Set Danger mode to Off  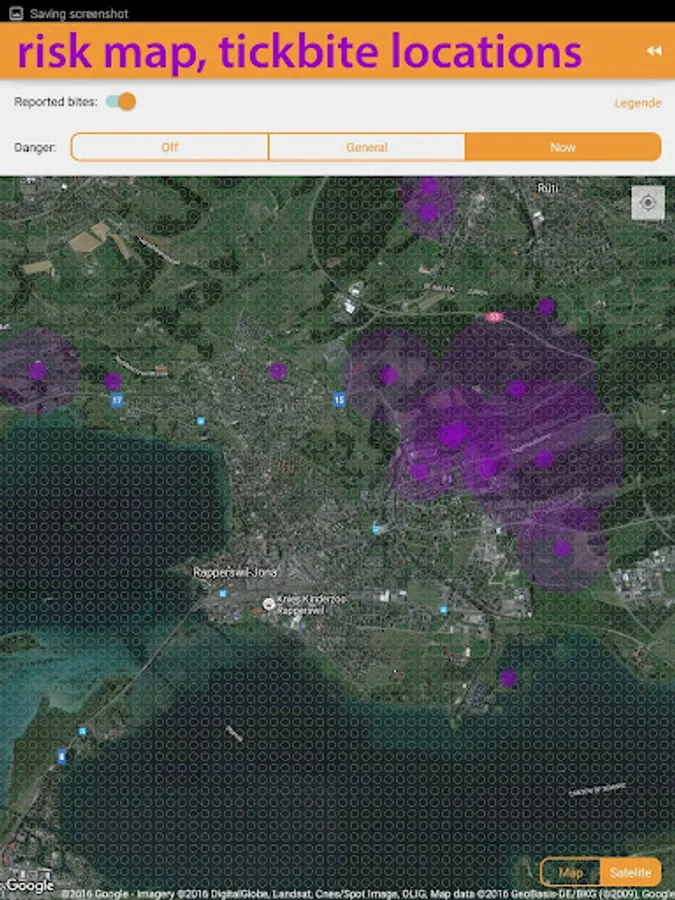pyautogui.click(x=170, y=148)
